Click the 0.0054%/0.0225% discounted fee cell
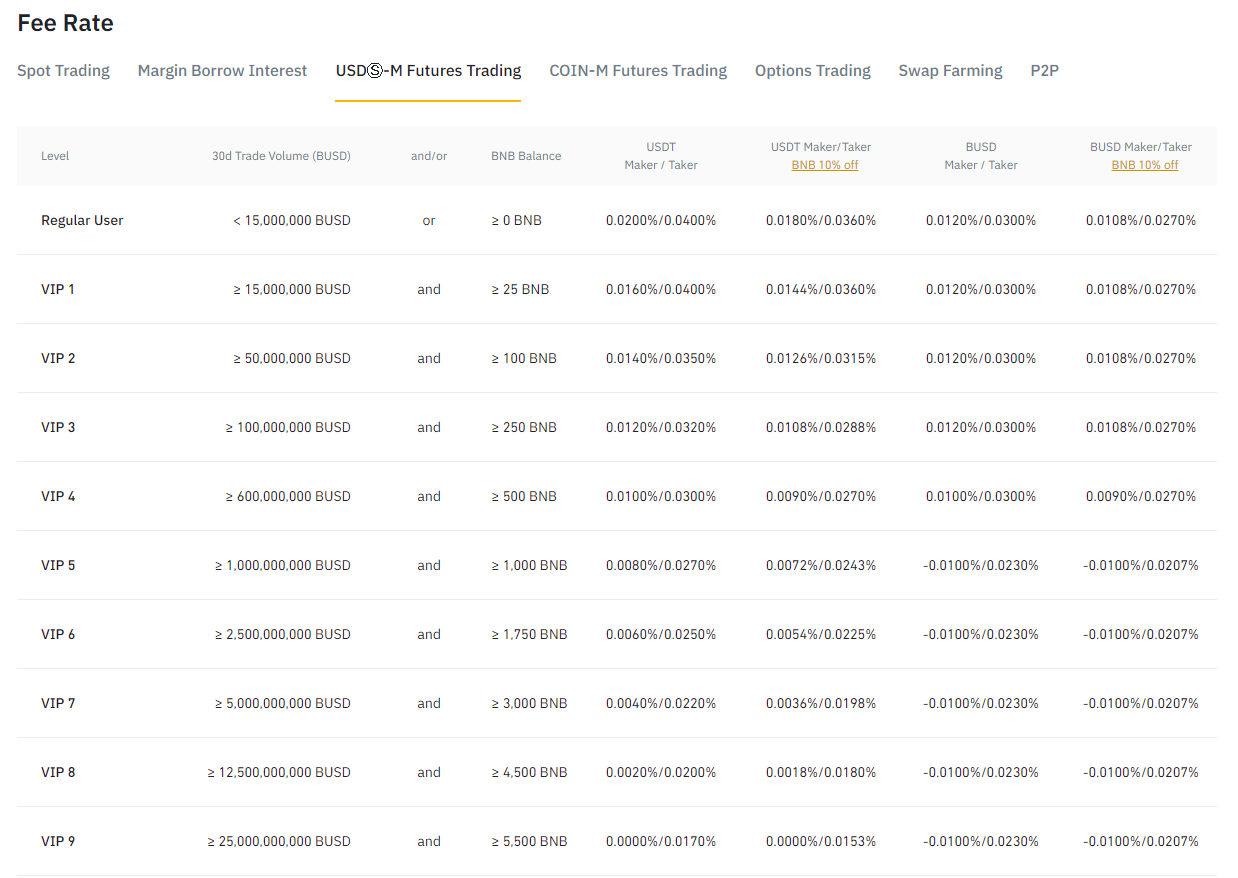Viewport: 1238px width, 878px height. click(x=821, y=634)
